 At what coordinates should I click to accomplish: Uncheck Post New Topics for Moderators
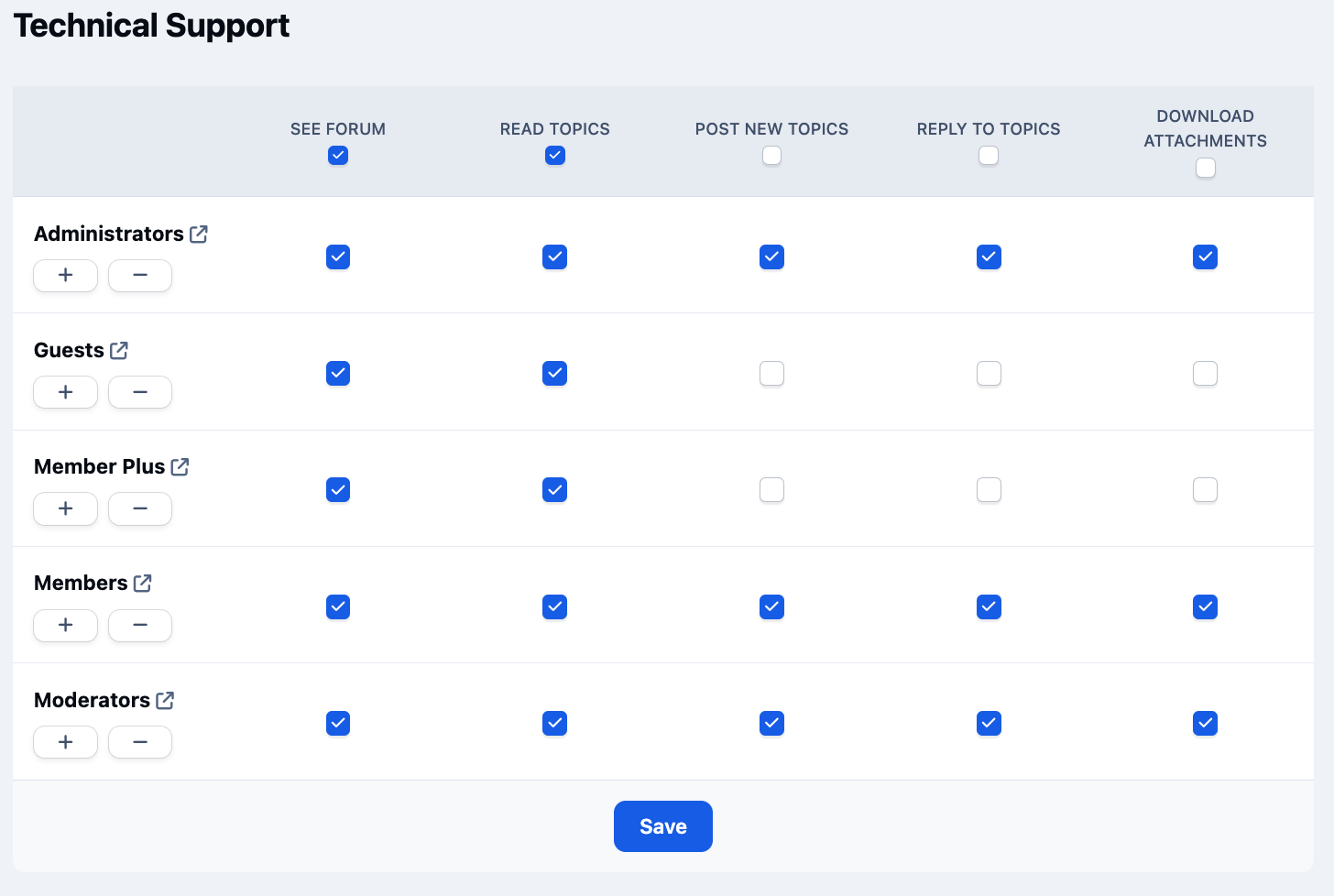pyautogui.click(x=772, y=724)
